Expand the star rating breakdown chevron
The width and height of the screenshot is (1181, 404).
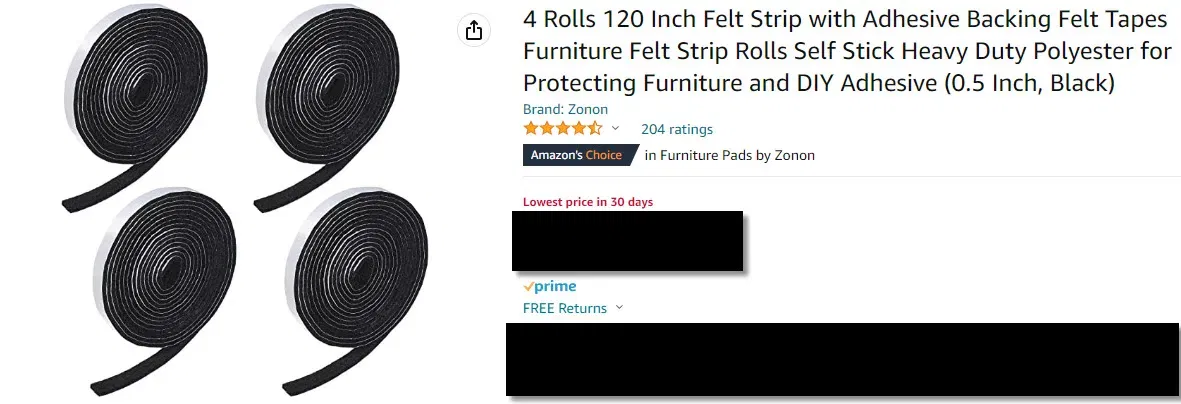click(x=615, y=129)
